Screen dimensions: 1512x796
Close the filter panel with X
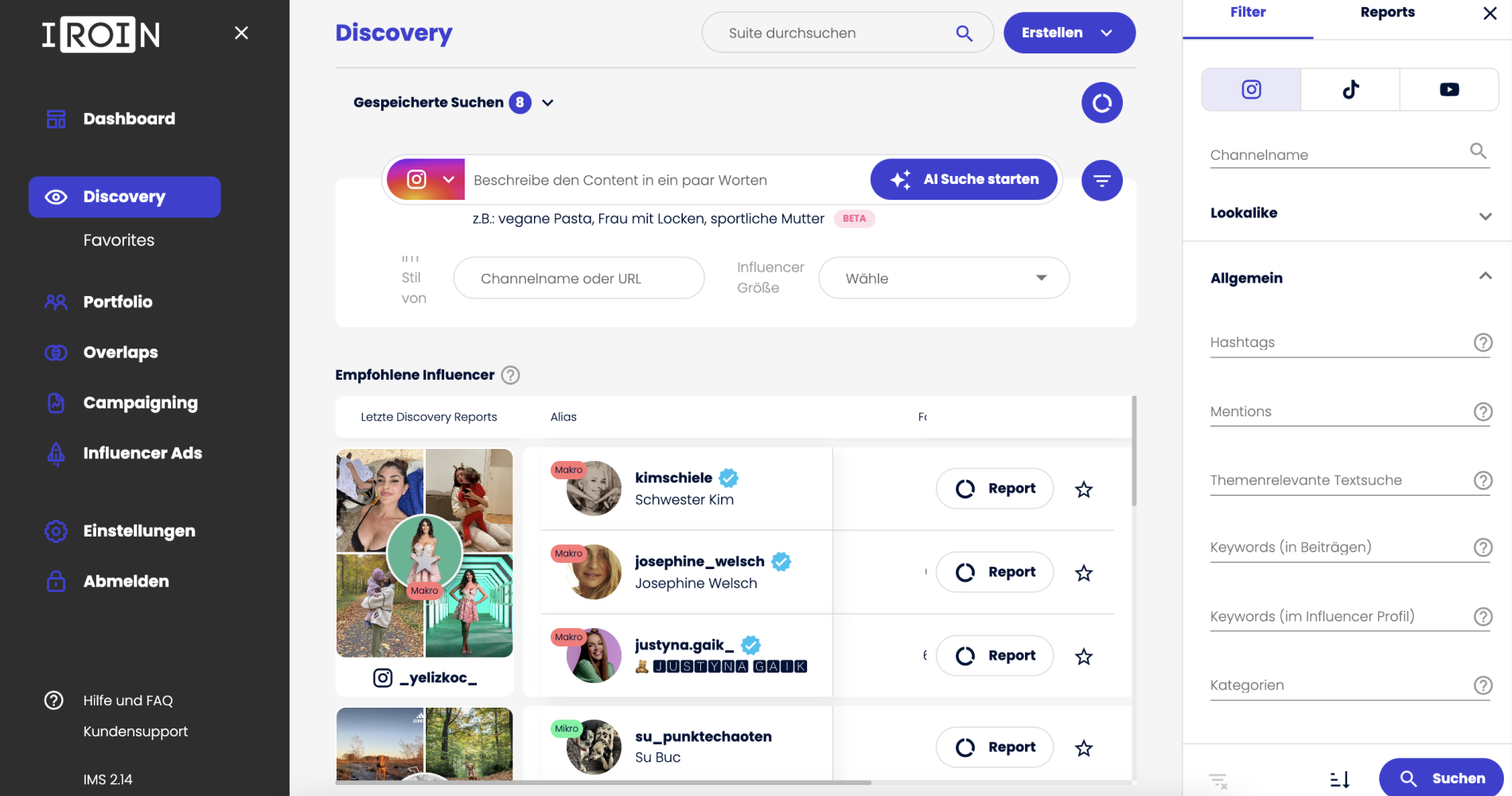[1490, 14]
